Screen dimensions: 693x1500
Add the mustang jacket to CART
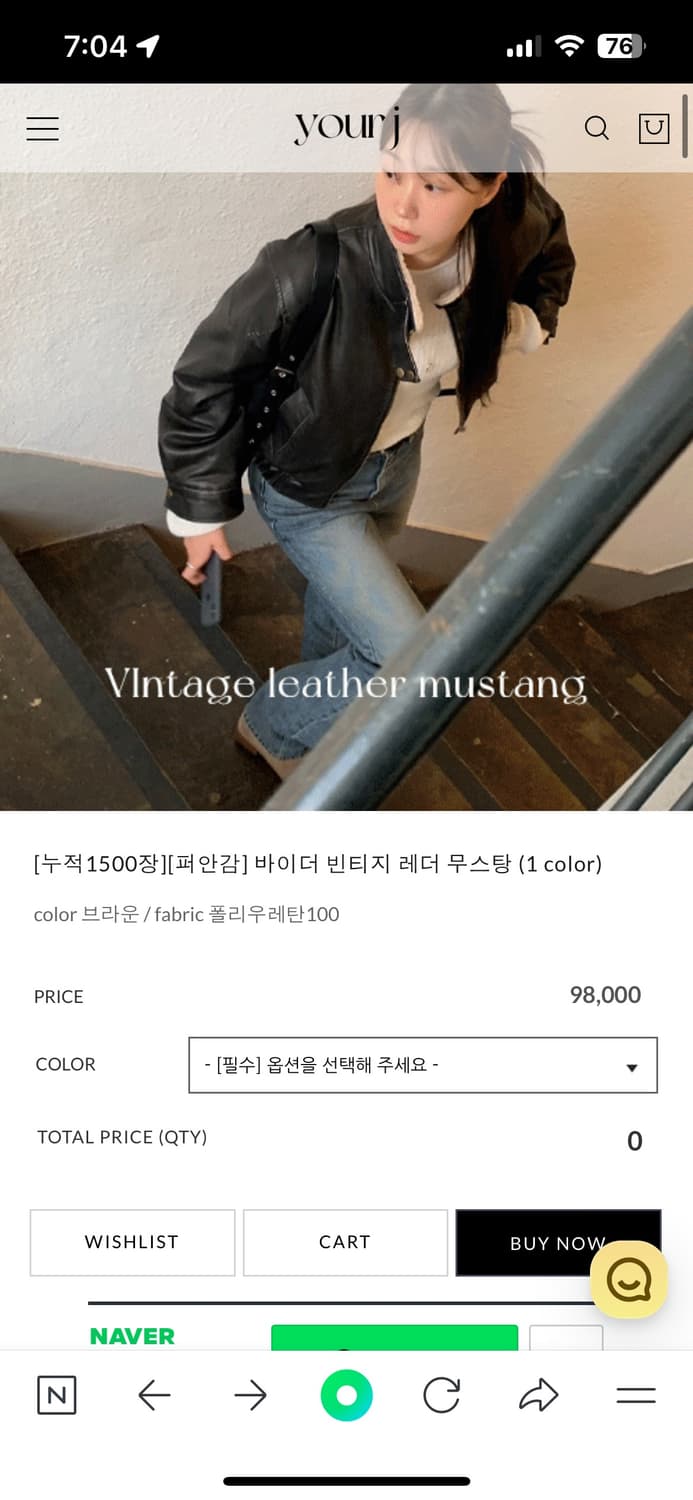click(345, 1242)
